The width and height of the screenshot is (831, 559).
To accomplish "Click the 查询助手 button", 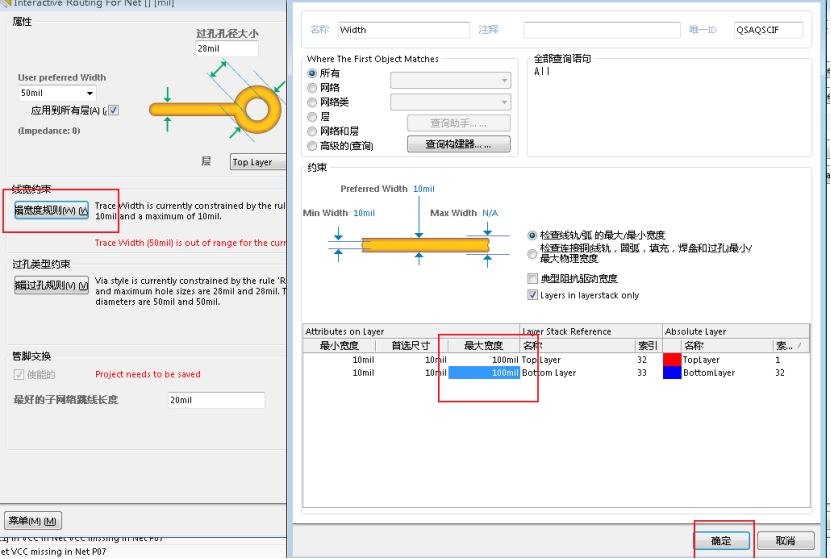I will [459, 123].
